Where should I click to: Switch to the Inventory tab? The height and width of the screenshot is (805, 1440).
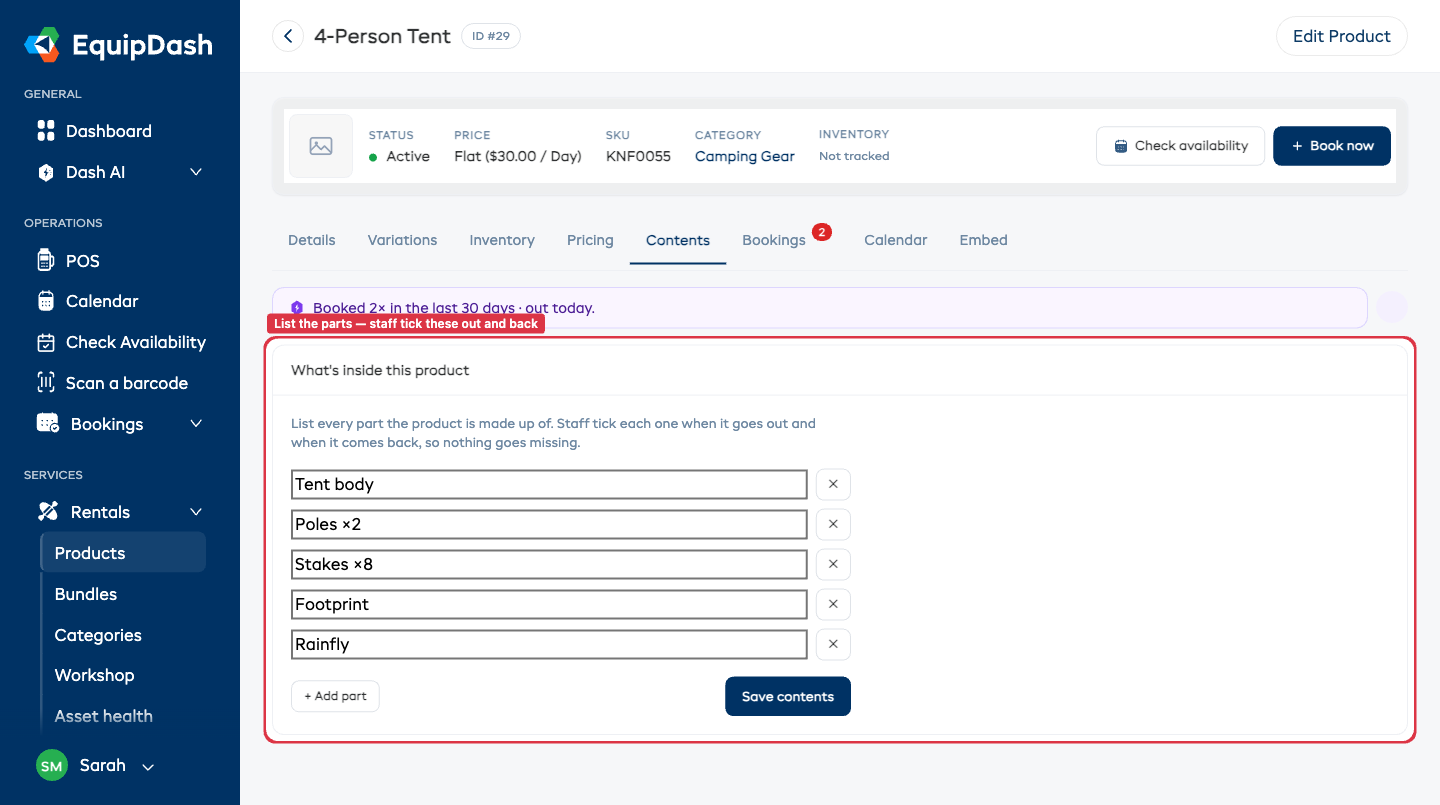click(x=502, y=240)
